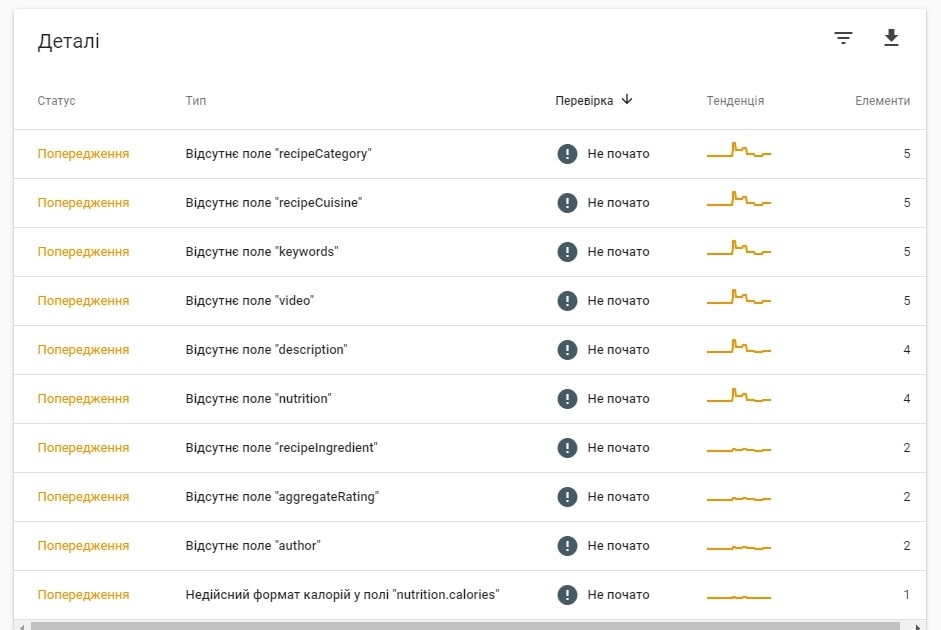The image size is (941, 630).
Task: Open the missing "recipeCuisine" field warning
Action: (273, 203)
